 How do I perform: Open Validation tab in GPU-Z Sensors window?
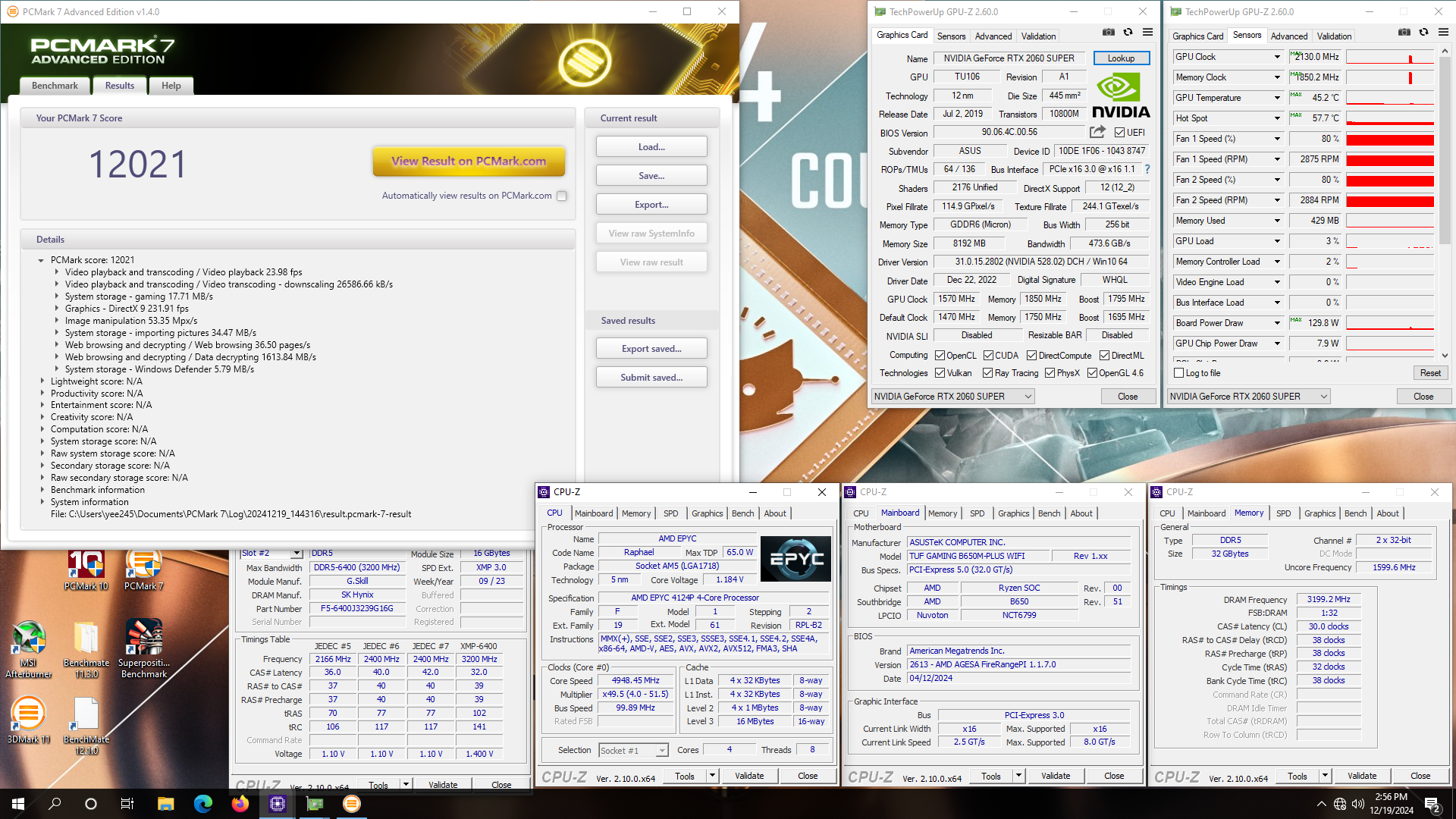pyautogui.click(x=1334, y=36)
